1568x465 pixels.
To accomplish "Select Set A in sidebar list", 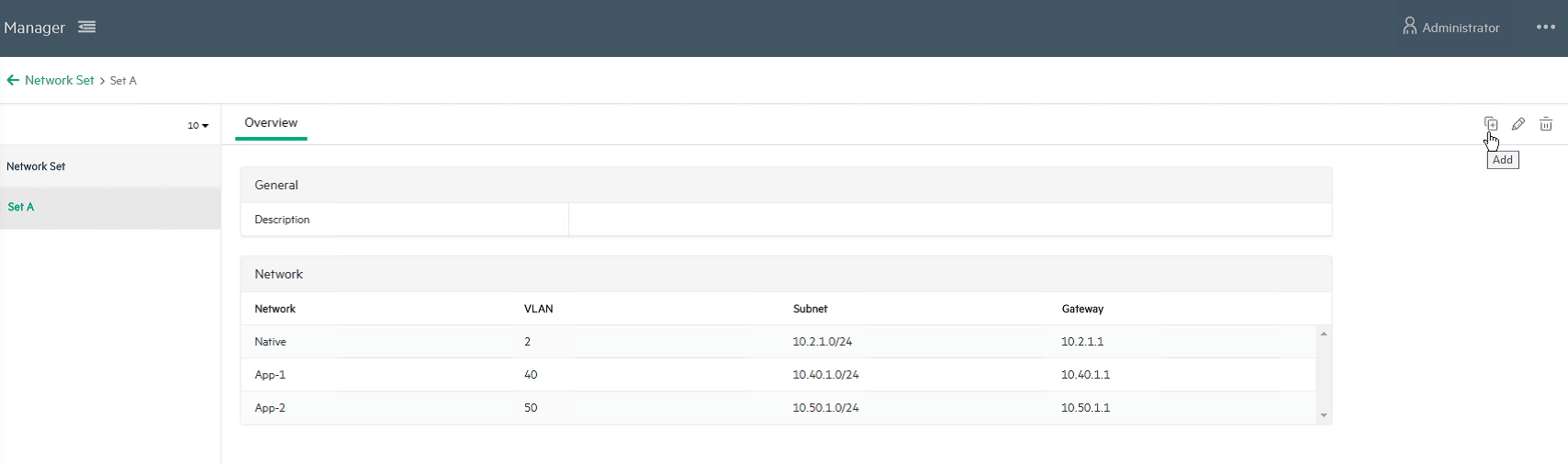I will coord(21,208).
